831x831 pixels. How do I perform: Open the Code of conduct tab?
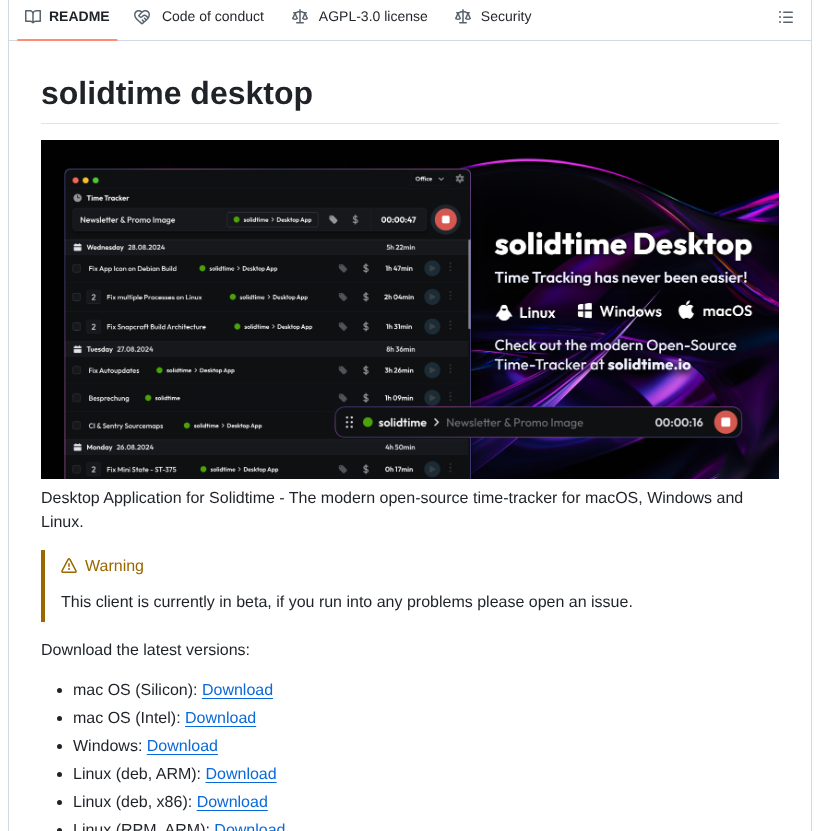coord(212,16)
